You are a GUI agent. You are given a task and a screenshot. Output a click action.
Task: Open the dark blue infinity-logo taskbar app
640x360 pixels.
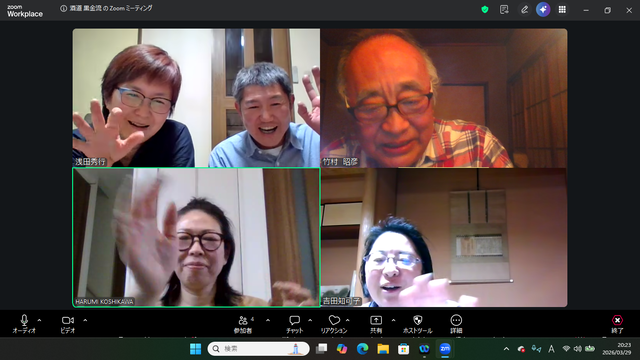point(424,349)
